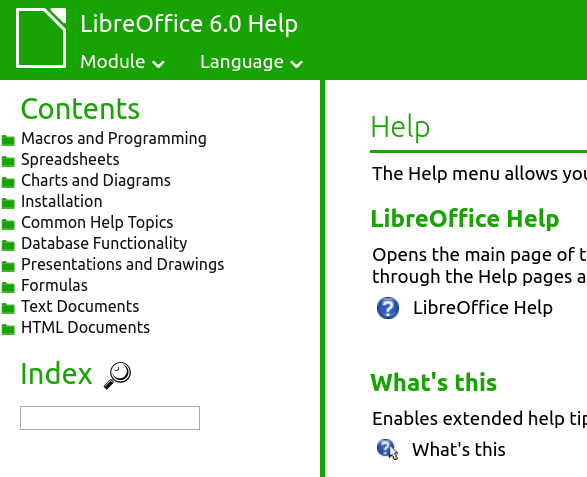Click the LibreOffice Help green heading link
This screenshot has width=587, height=477.
coord(465,219)
